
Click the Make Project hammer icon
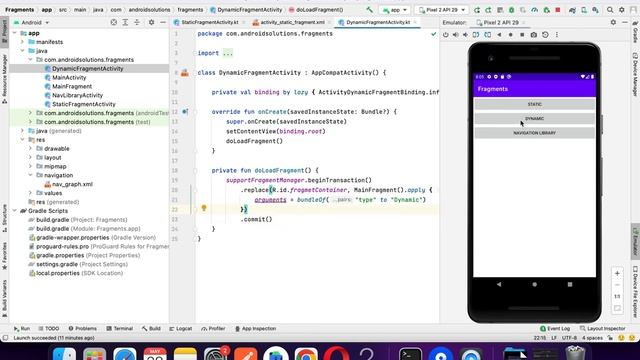[x=369, y=9]
